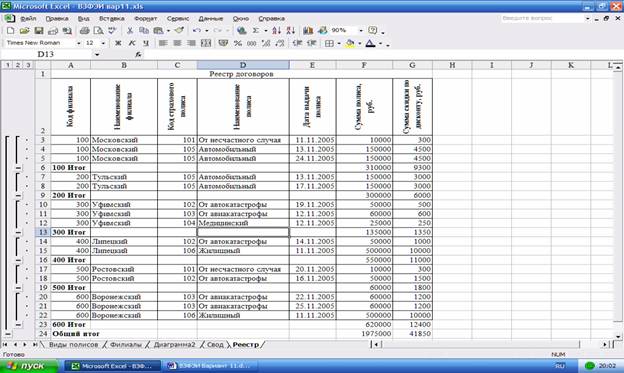
Task: Toggle underline formatting button
Action: pos(146,43)
